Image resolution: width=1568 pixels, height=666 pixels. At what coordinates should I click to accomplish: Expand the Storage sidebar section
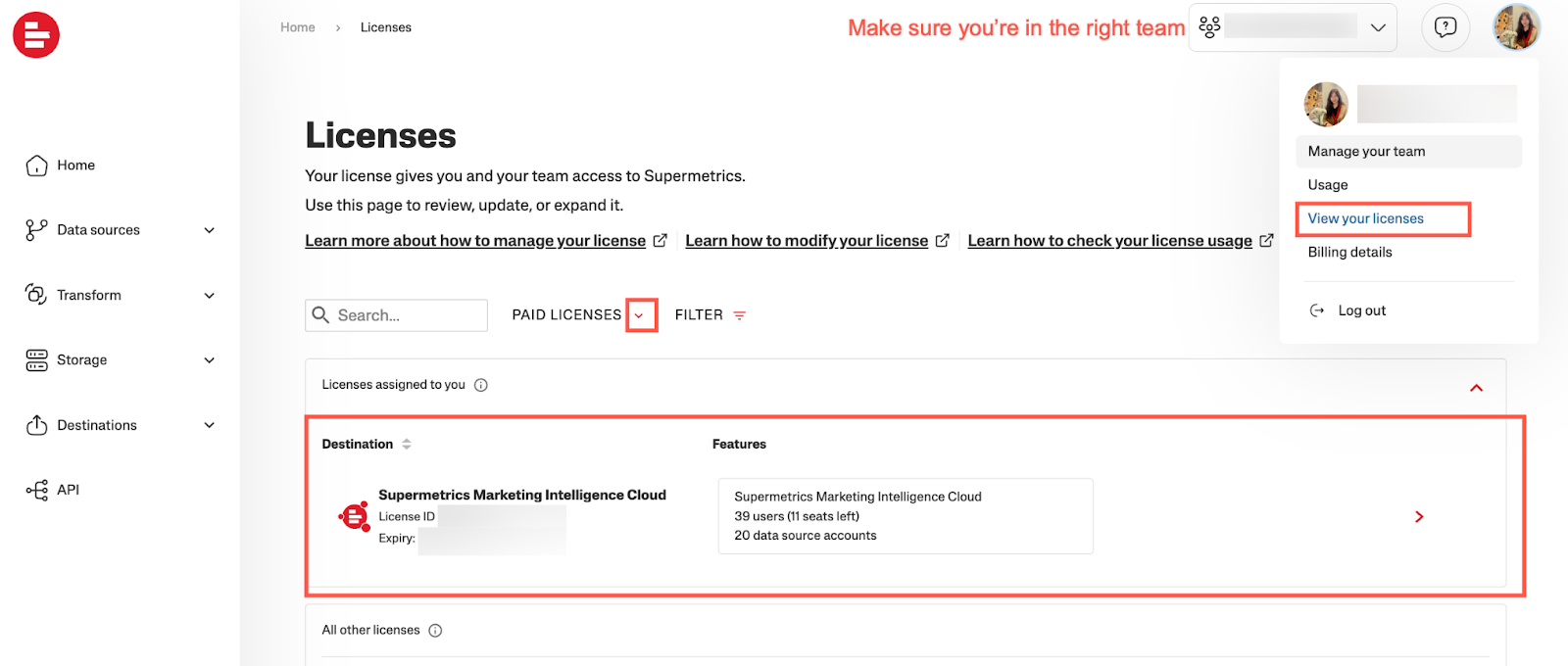(209, 360)
